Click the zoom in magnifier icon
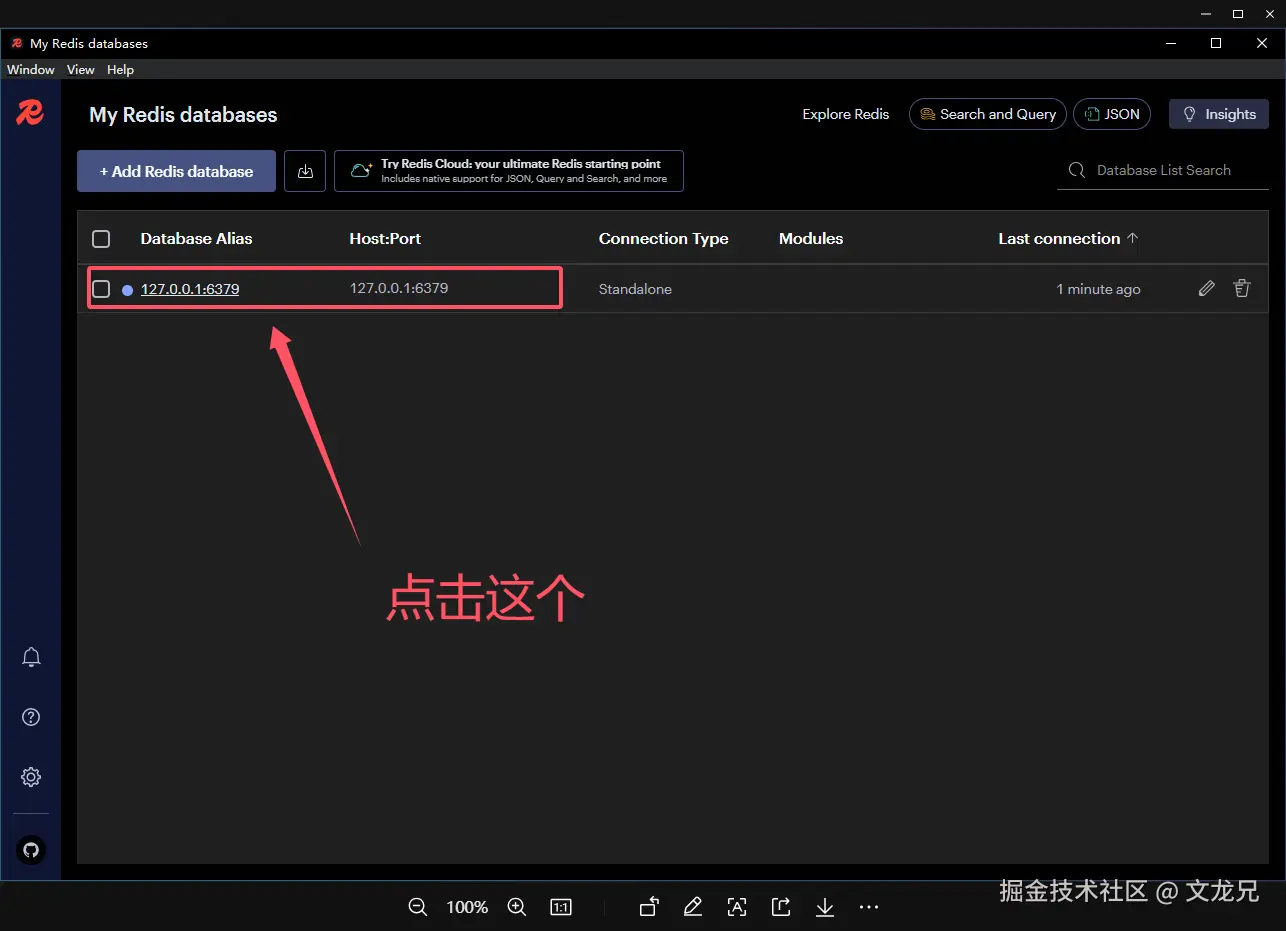Screen dimensions: 1286x931 tap(517, 907)
